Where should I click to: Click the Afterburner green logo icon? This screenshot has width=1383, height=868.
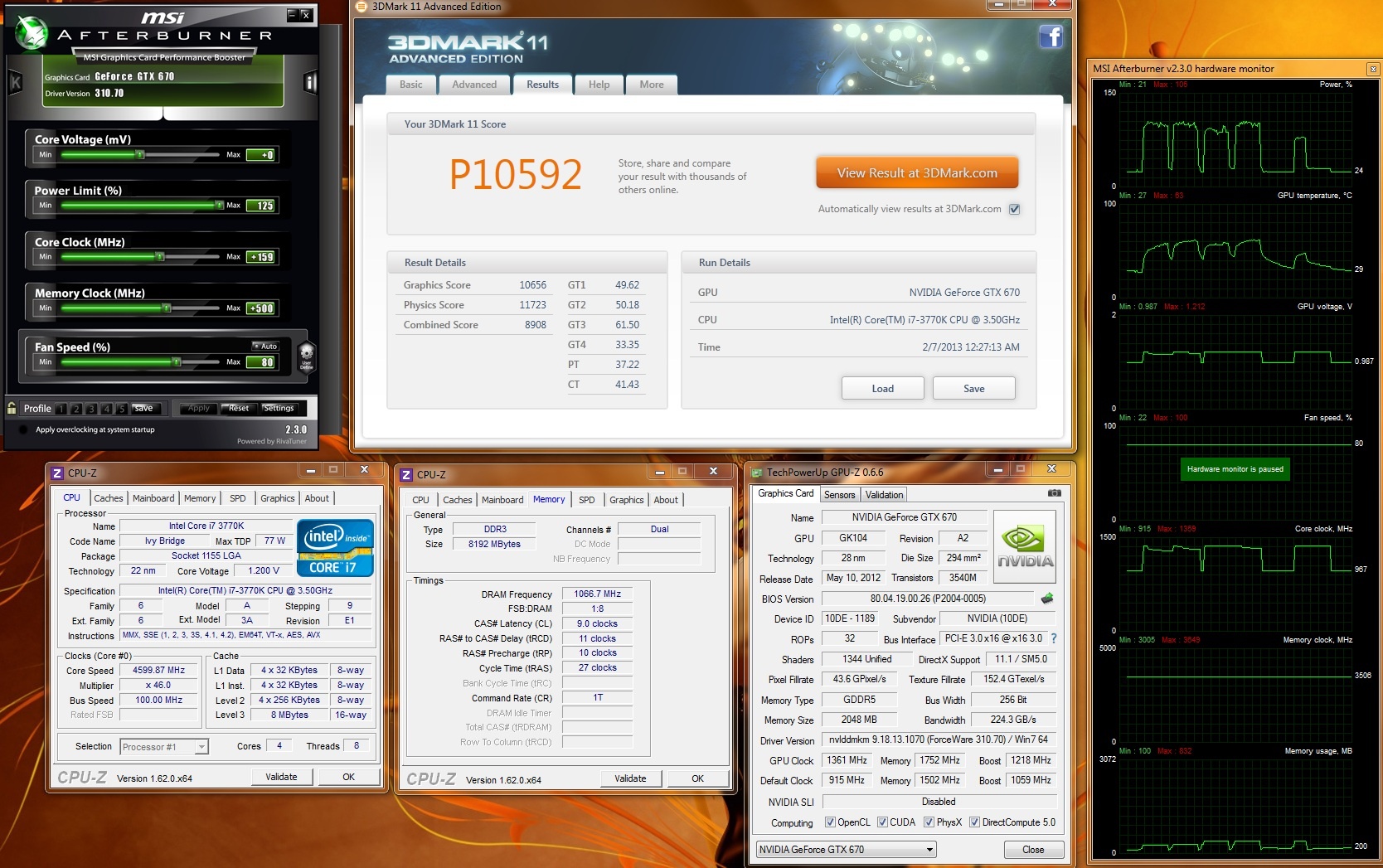(32, 33)
